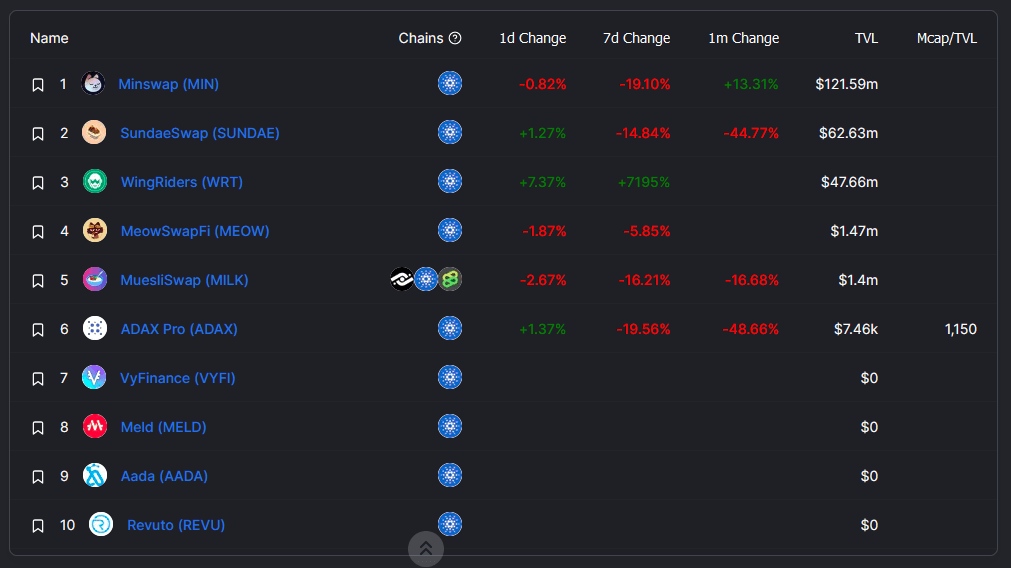The height and width of the screenshot is (568, 1011).
Task: Select Minswap TVL value $121.59m
Action: click(x=847, y=84)
